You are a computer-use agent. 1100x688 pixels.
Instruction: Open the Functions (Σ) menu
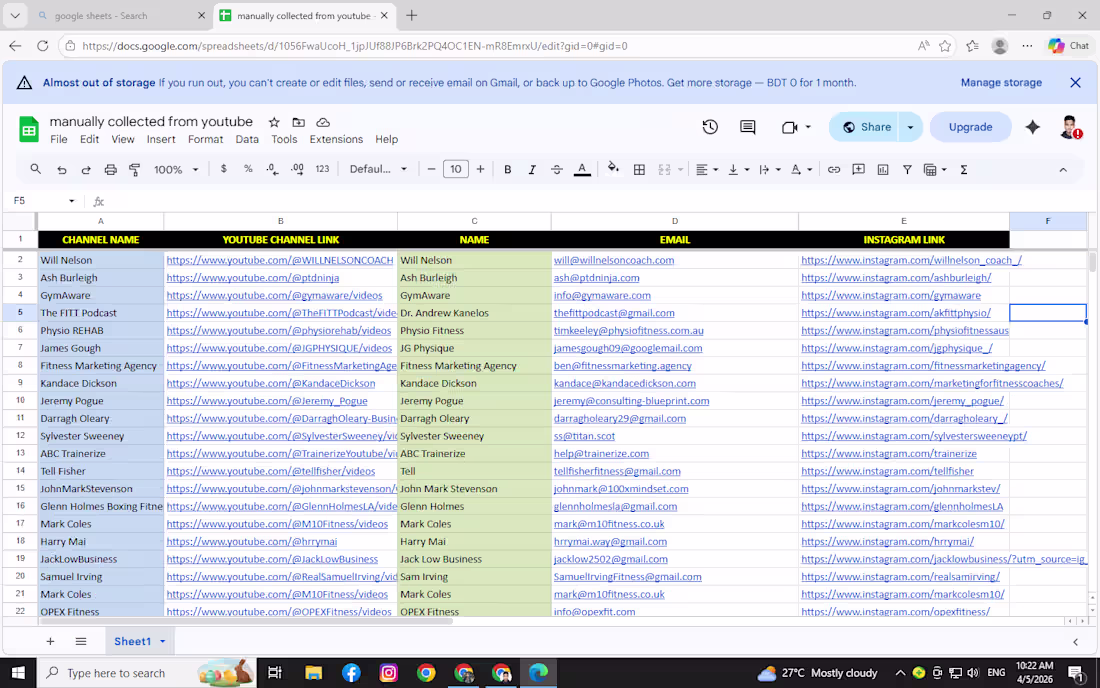[964, 169]
